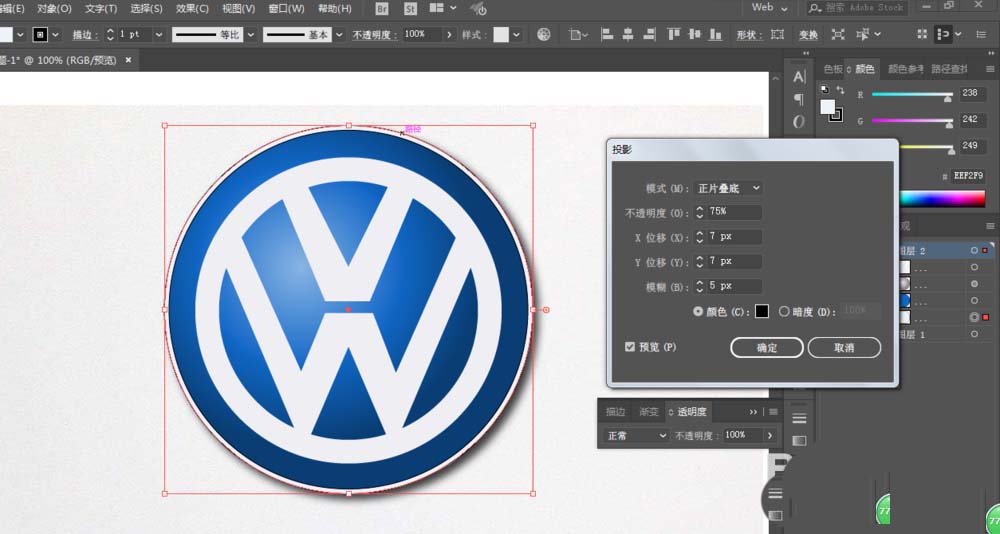Open Transparency panel options menu icon
The image size is (1000, 534).
pyautogui.click(x=774, y=412)
